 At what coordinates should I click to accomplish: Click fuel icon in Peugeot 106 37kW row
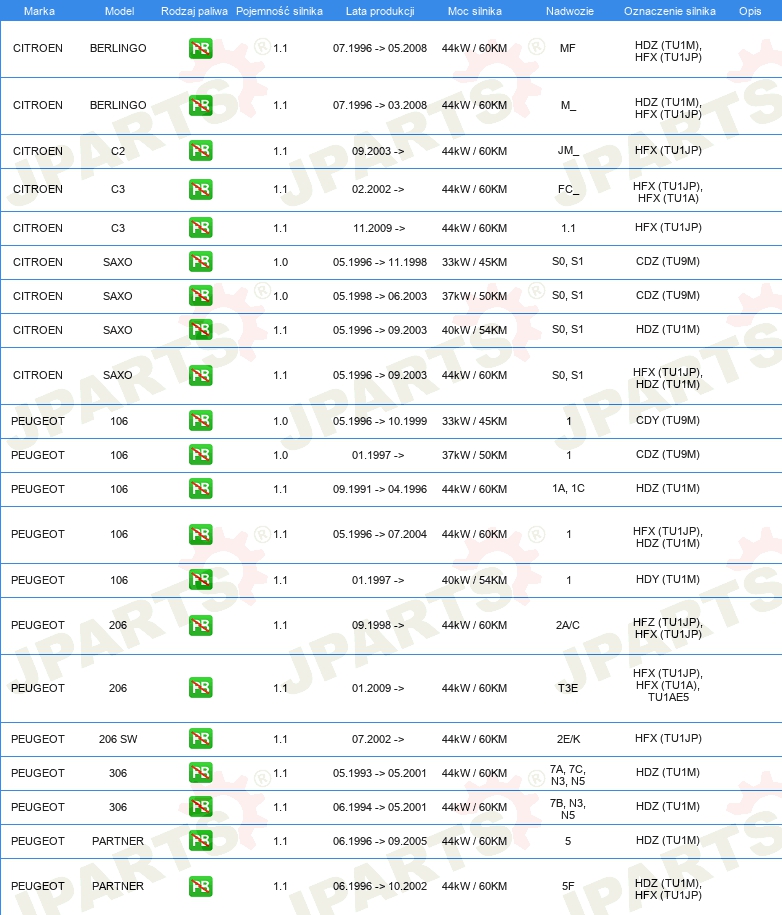pos(200,455)
